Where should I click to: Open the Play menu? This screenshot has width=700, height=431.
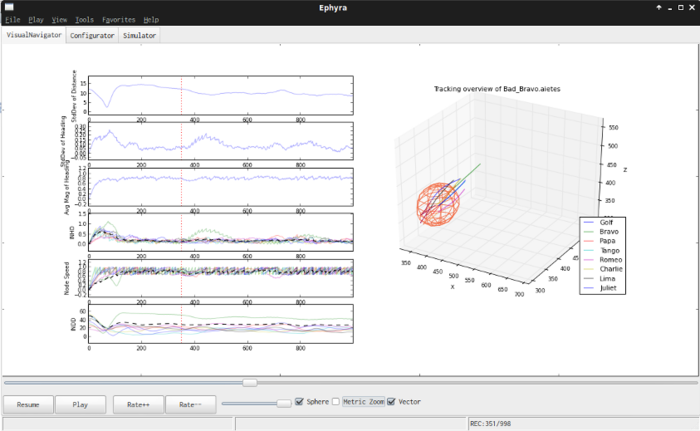(36, 20)
